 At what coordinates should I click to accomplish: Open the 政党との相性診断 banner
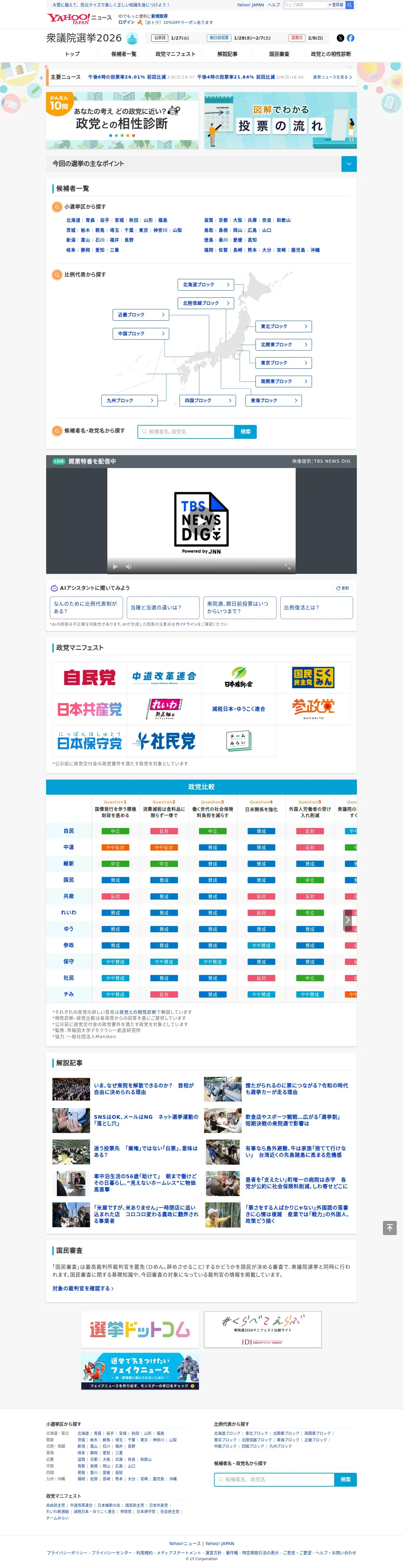[x=122, y=121]
